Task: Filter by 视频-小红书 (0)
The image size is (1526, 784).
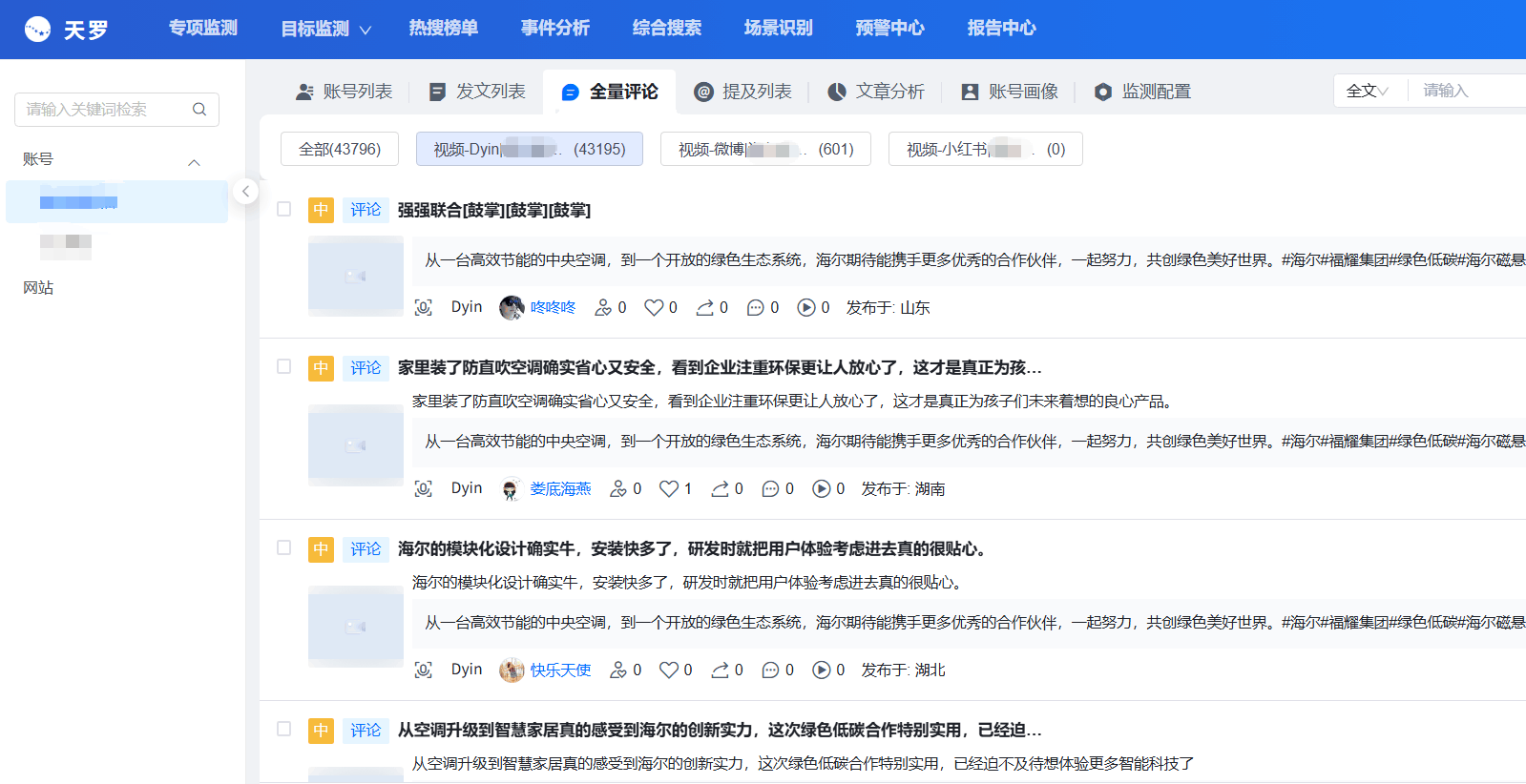Action: pos(986,149)
